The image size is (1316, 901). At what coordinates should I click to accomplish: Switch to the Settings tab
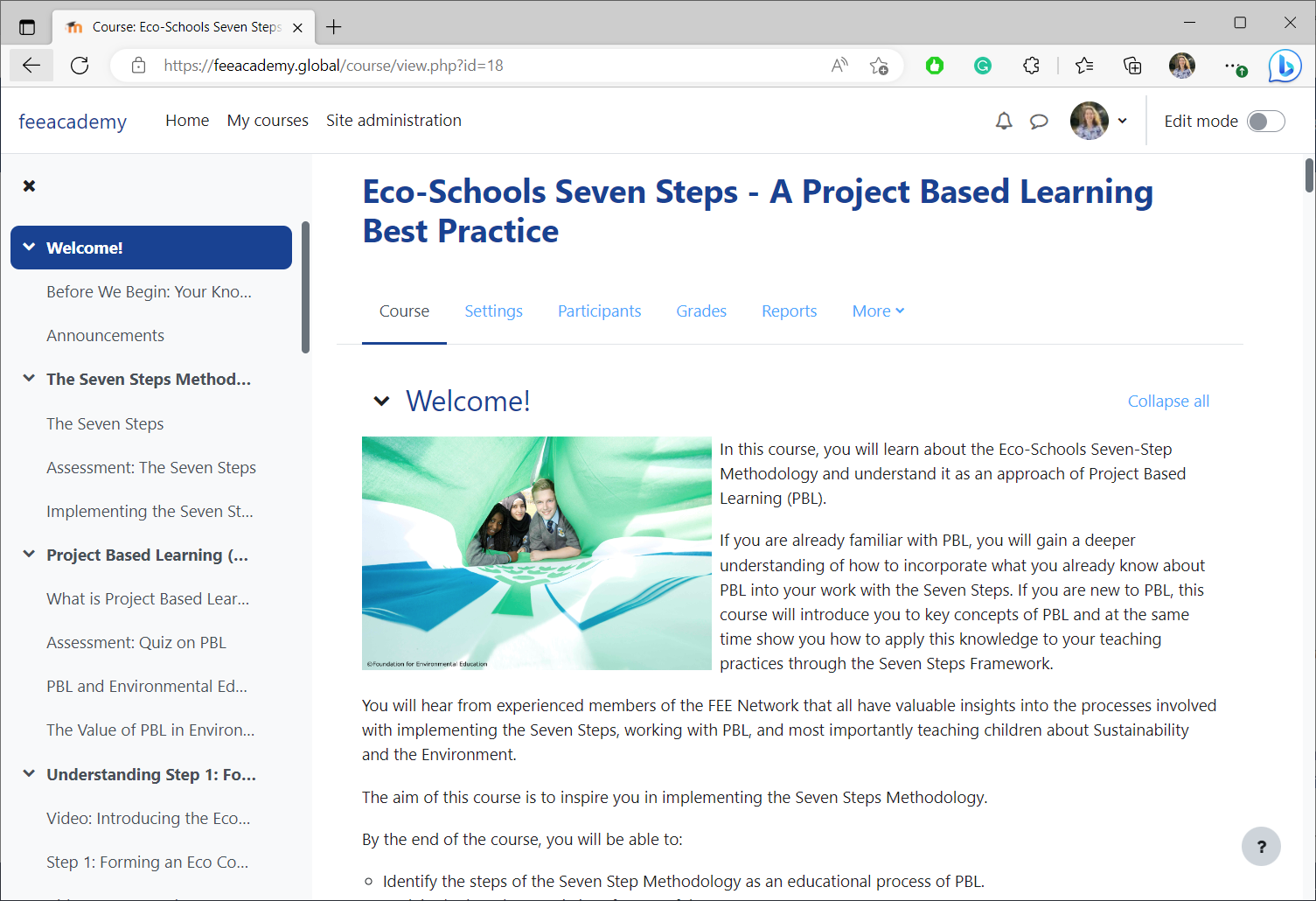point(493,311)
